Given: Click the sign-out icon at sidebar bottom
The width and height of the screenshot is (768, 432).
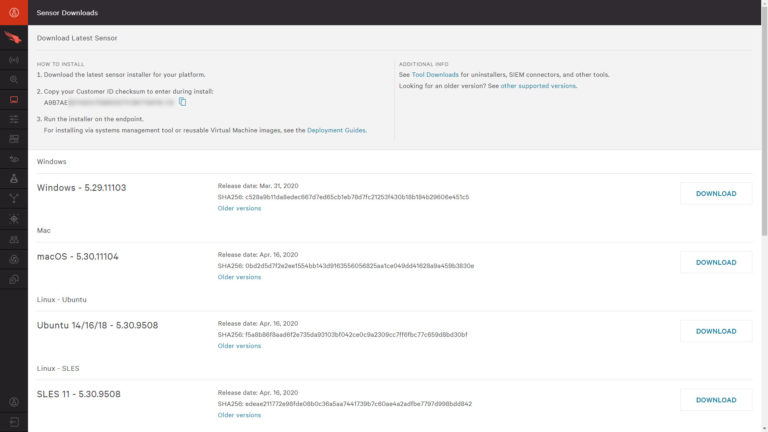Looking at the screenshot, I should click(14, 421).
